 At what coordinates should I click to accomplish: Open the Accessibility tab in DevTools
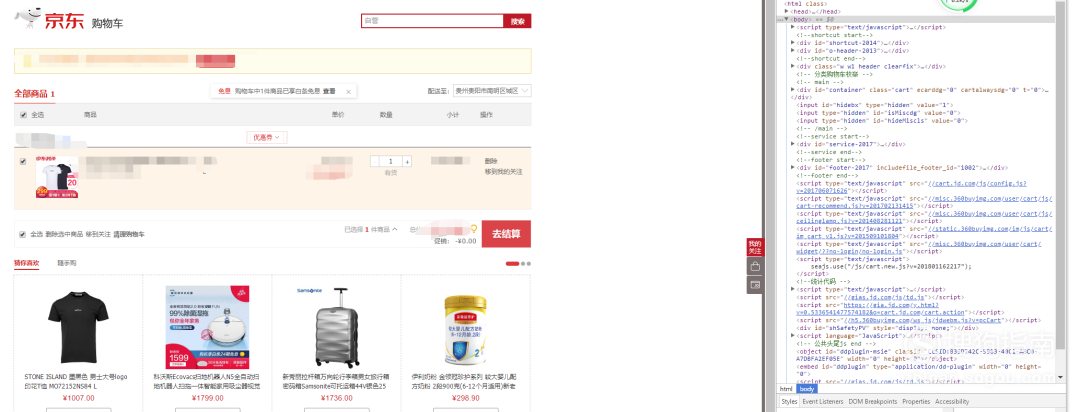coord(952,402)
